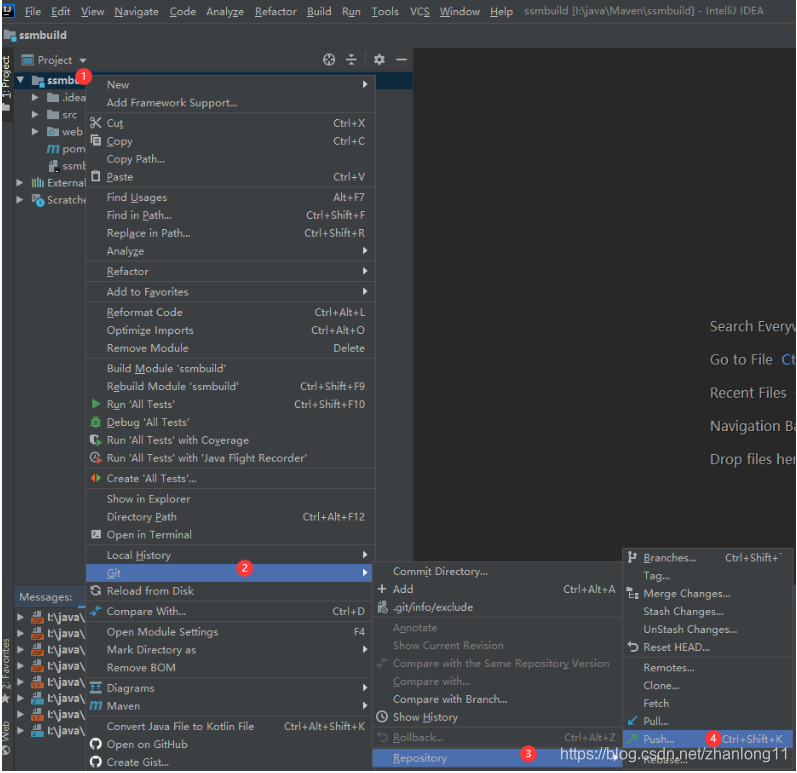797x773 pixels.
Task: Choose Fetch in Repository submenu
Action: click(x=656, y=703)
